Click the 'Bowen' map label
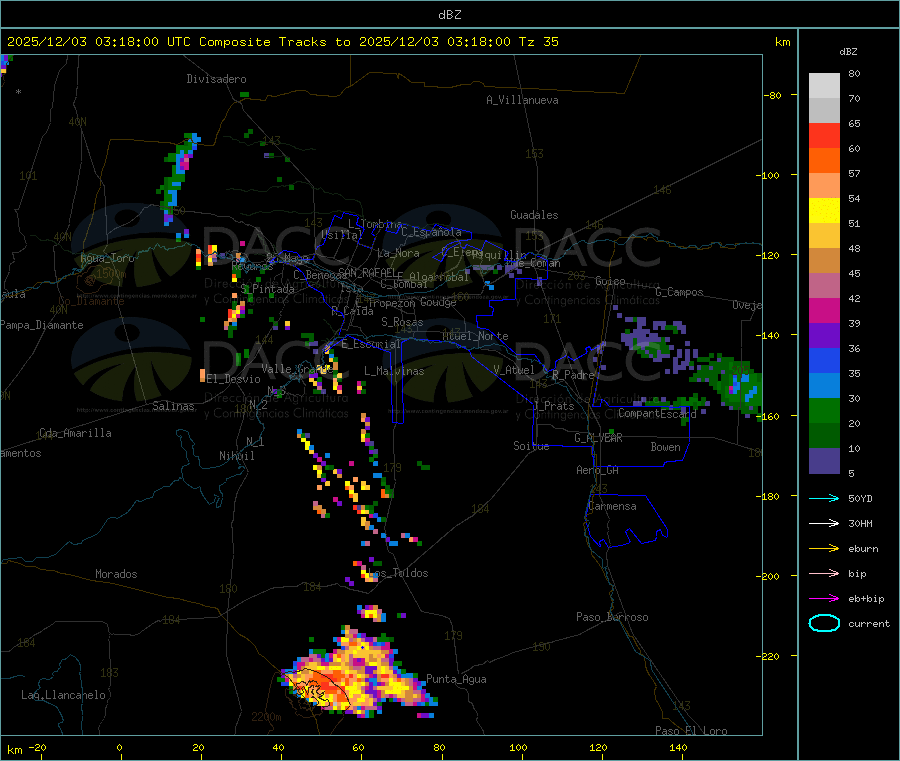900x761 pixels. pos(665,447)
